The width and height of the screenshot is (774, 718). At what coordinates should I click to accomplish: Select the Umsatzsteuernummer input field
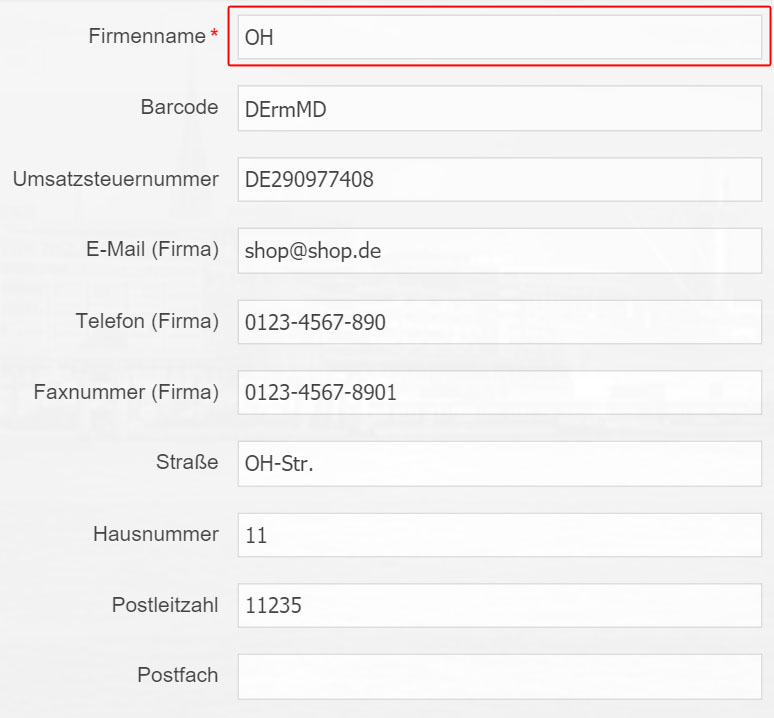point(500,180)
